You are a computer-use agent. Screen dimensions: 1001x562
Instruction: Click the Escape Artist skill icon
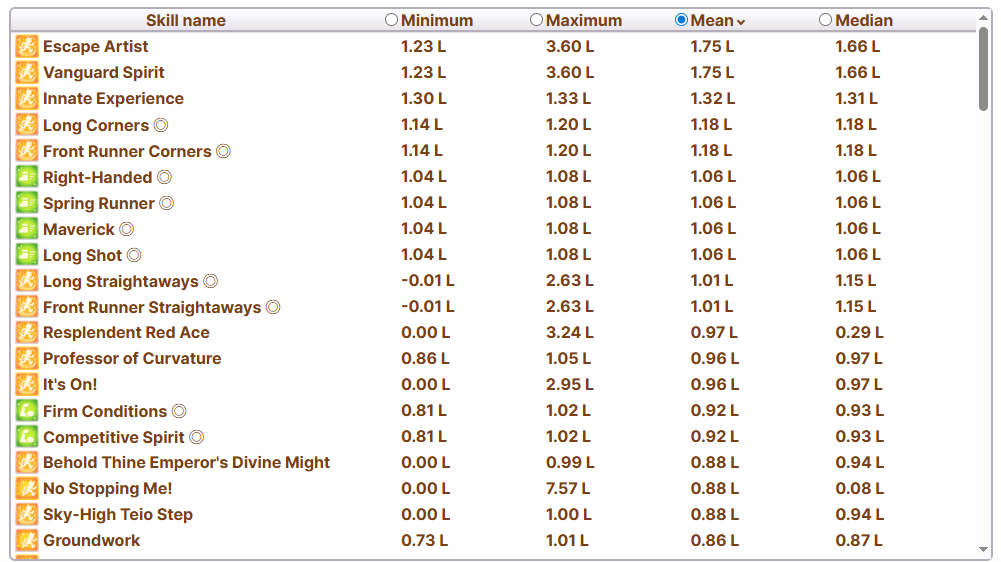[27, 47]
